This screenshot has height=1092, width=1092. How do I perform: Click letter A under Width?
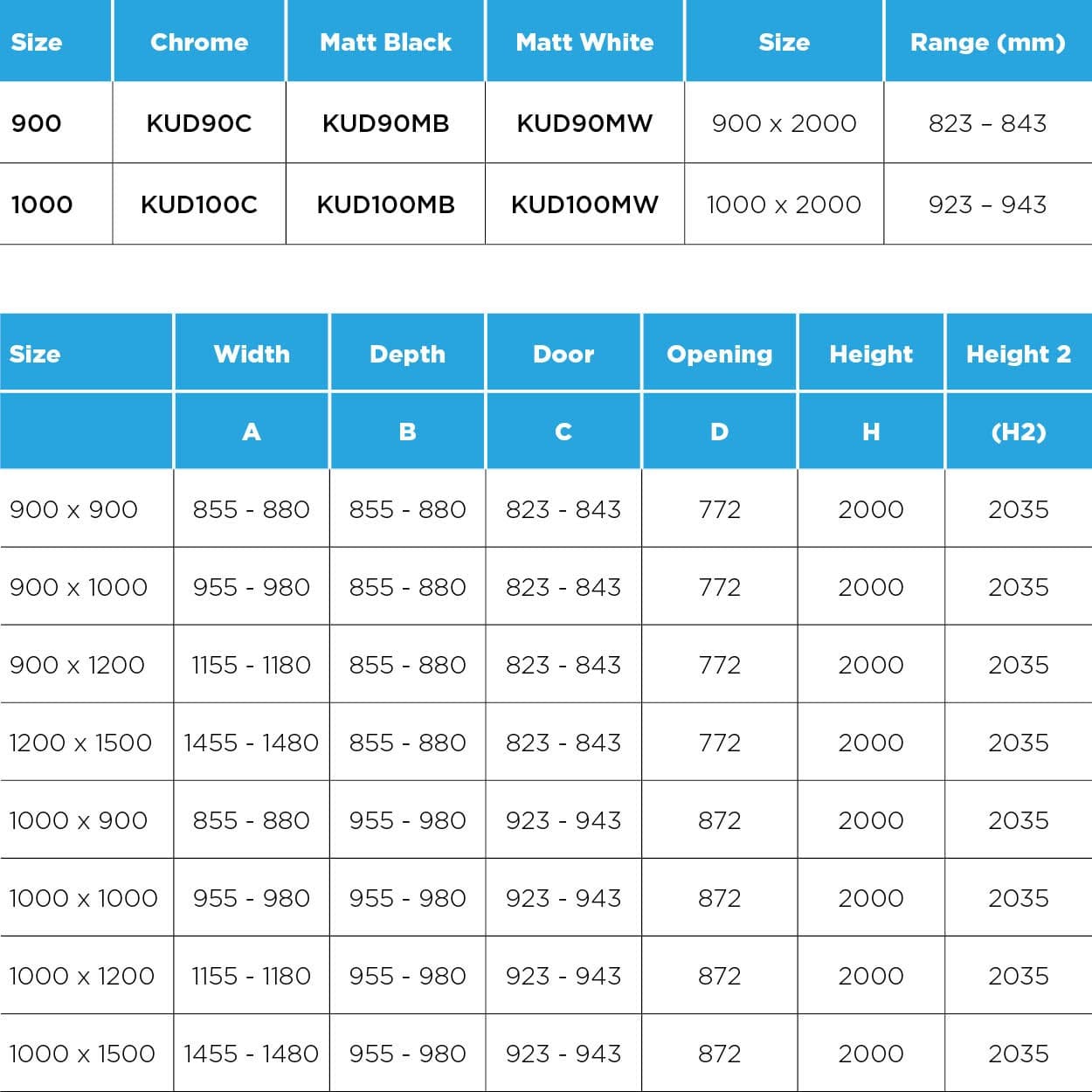(x=252, y=432)
